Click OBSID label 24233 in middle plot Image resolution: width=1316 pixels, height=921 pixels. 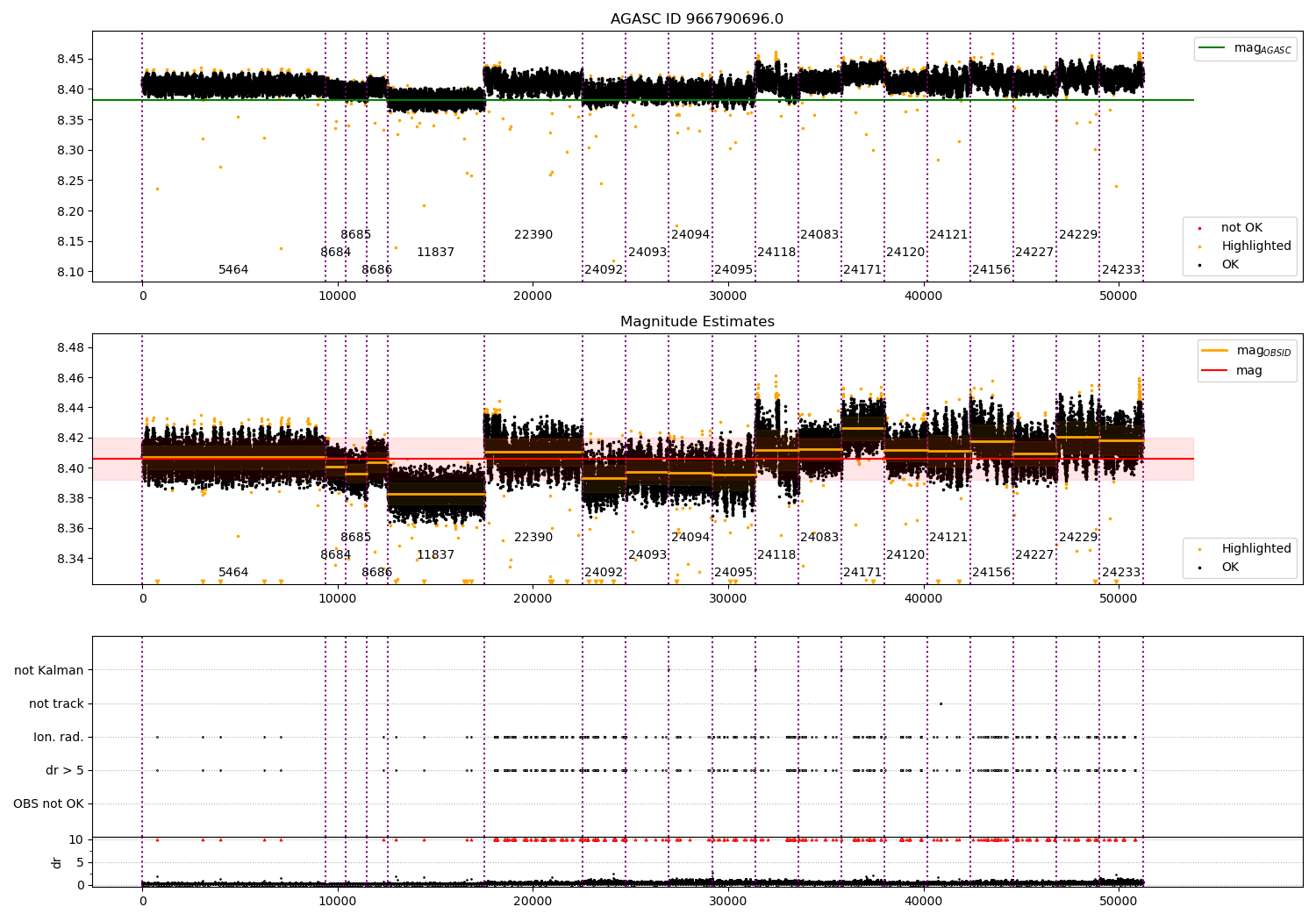(x=1121, y=573)
